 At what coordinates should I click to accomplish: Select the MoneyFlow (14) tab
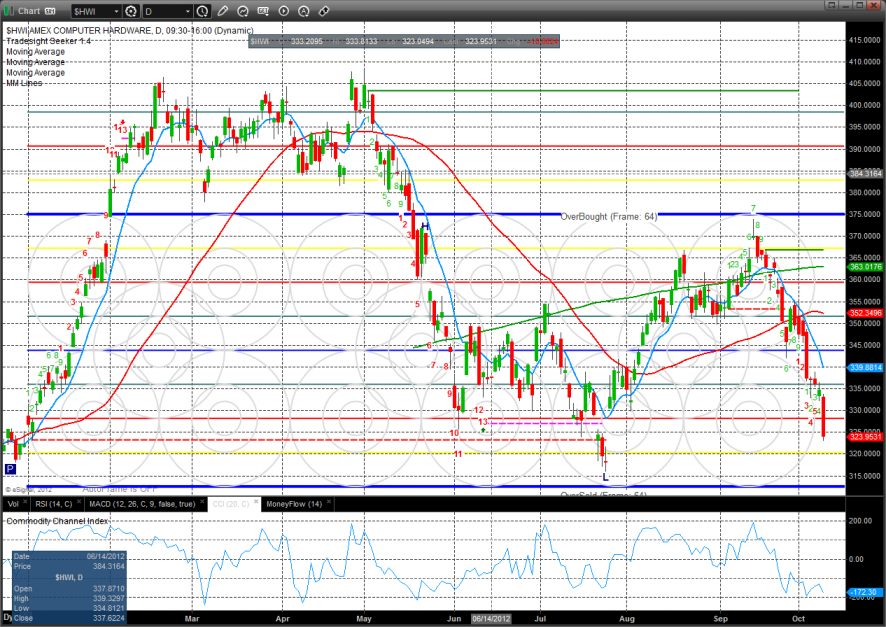click(291, 504)
